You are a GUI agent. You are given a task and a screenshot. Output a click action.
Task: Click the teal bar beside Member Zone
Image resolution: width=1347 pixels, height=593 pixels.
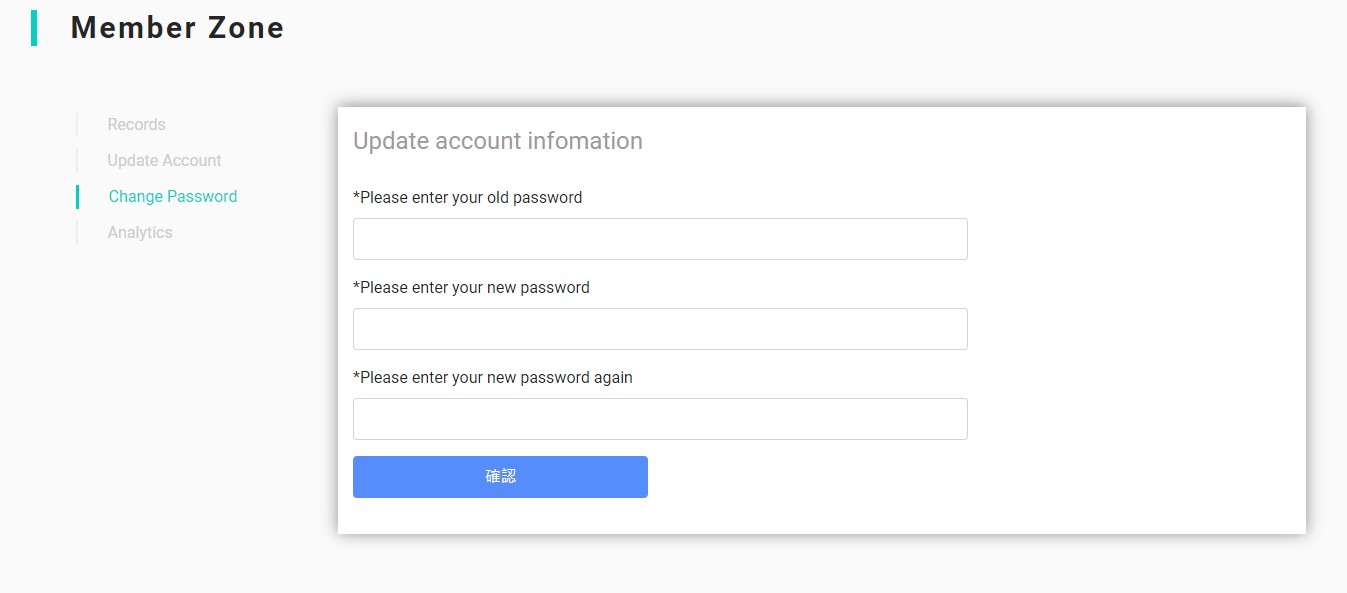pos(34,28)
